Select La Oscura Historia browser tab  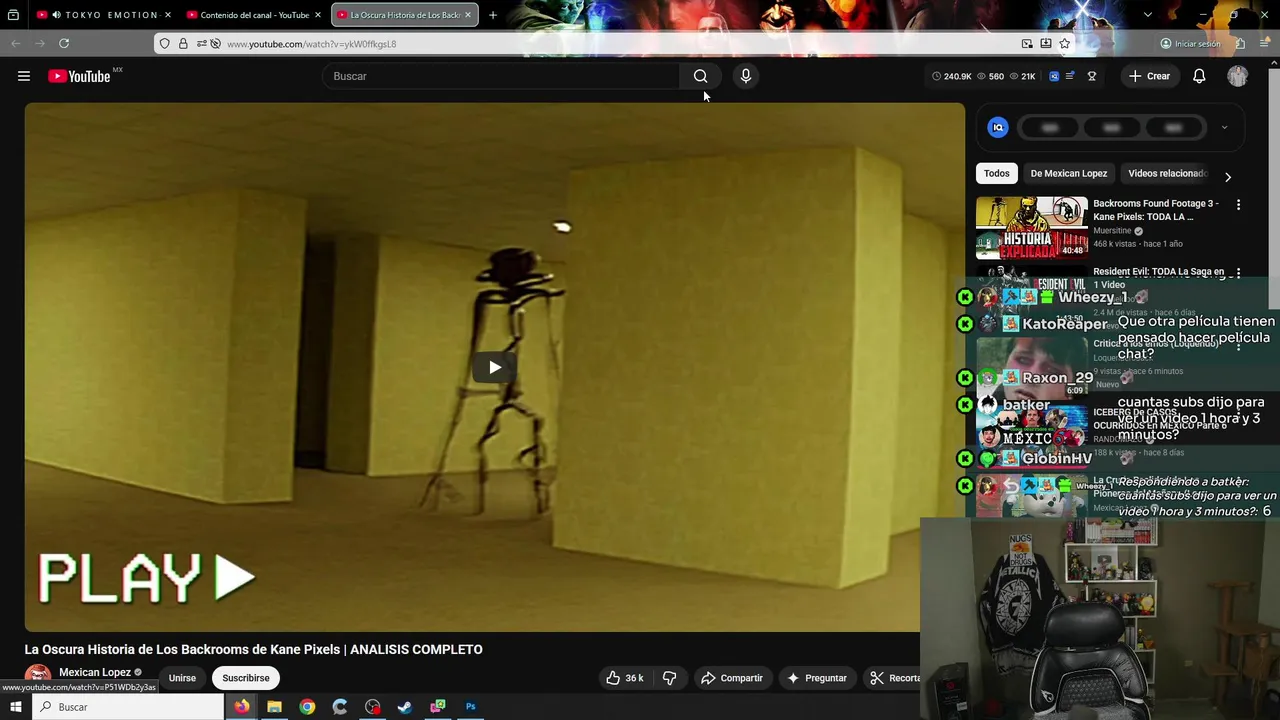tap(404, 15)
